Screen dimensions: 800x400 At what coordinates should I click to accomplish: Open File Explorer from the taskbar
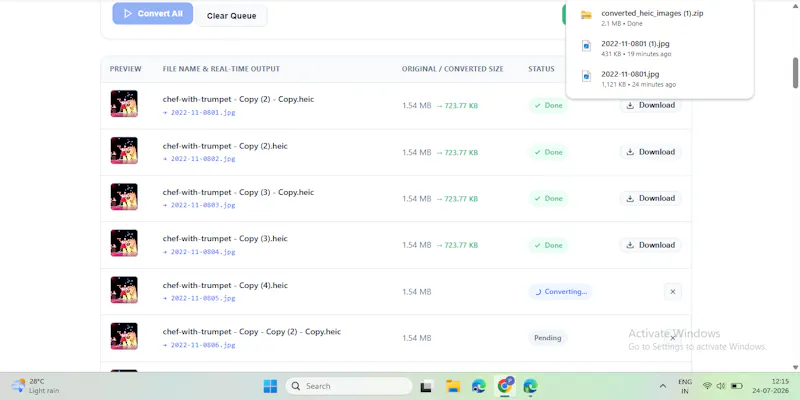[453, 386]
